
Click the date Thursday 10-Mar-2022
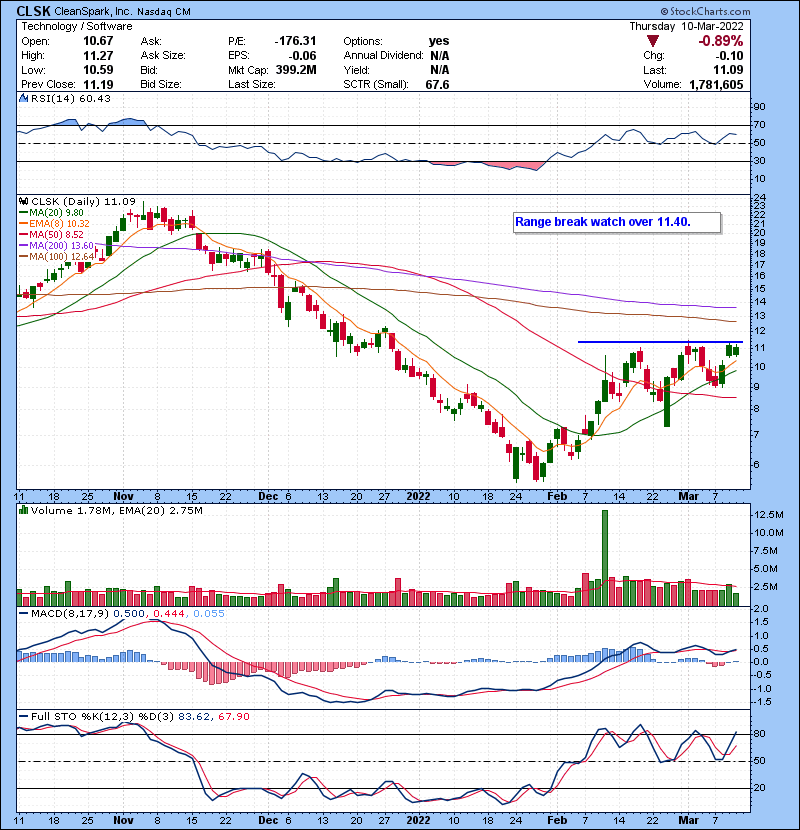tap(686, 26)
